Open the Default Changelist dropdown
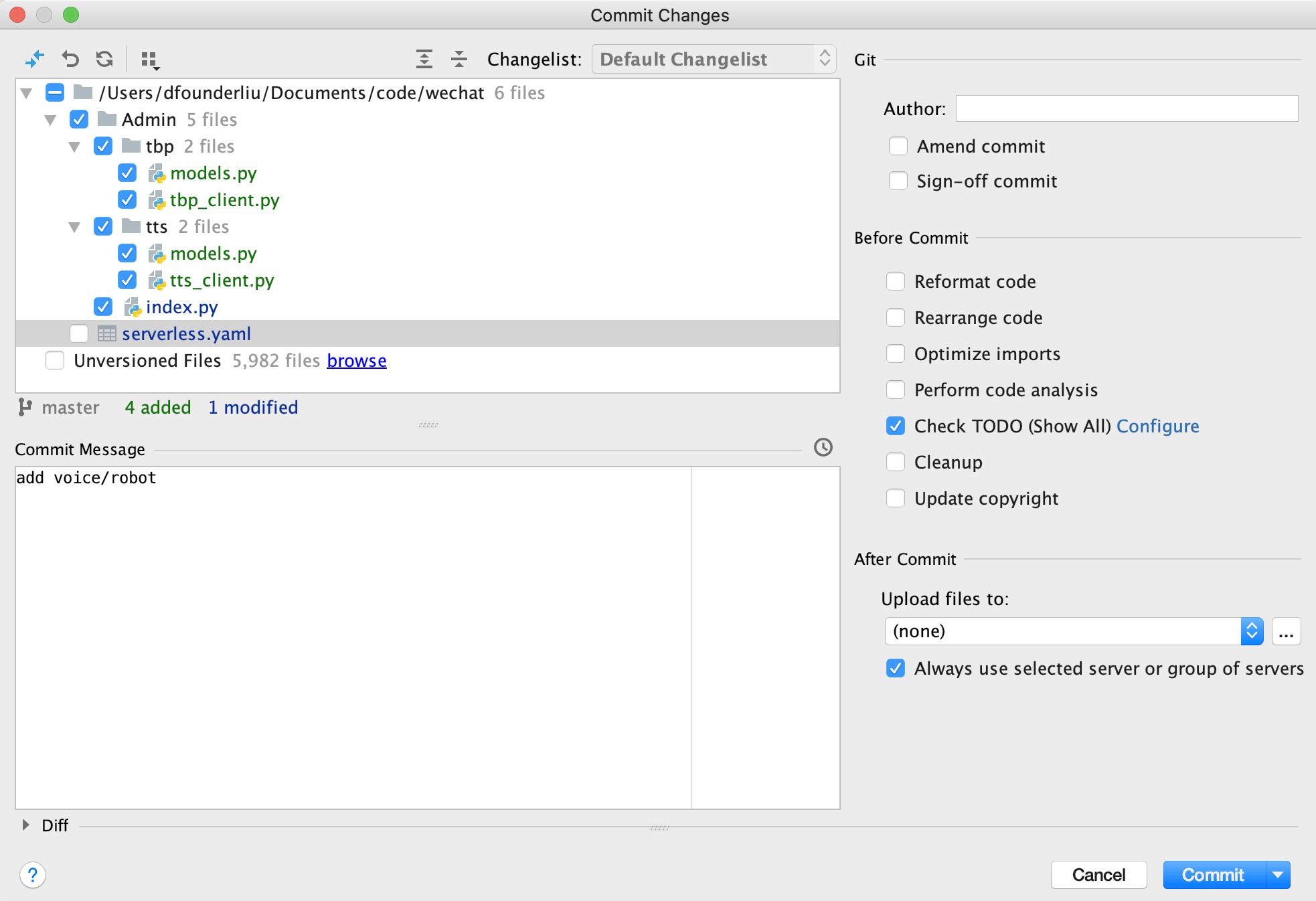The height and width of the screenshot is (901, 1316). tap(714, 60)
